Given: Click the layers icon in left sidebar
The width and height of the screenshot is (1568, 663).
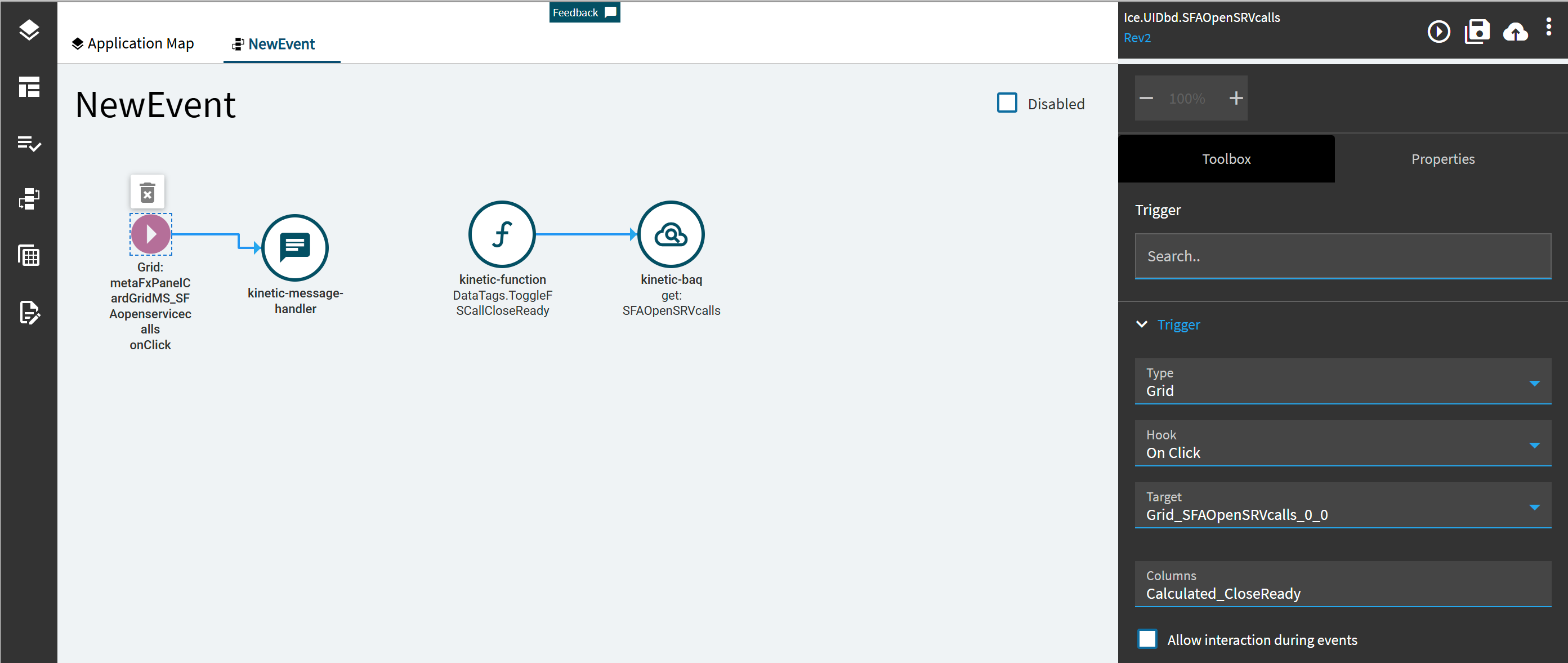Looking at the screenshot, I should (x=29, y=30).
